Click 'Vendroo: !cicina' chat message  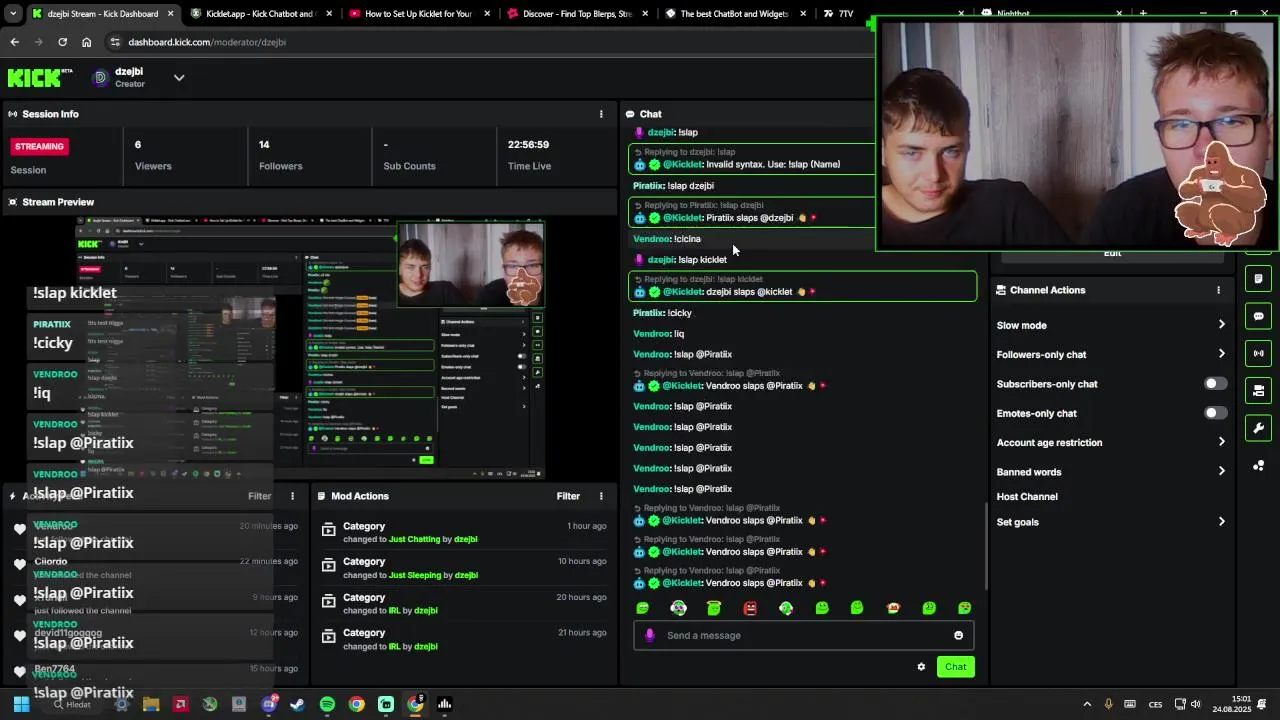click(667, 239)
